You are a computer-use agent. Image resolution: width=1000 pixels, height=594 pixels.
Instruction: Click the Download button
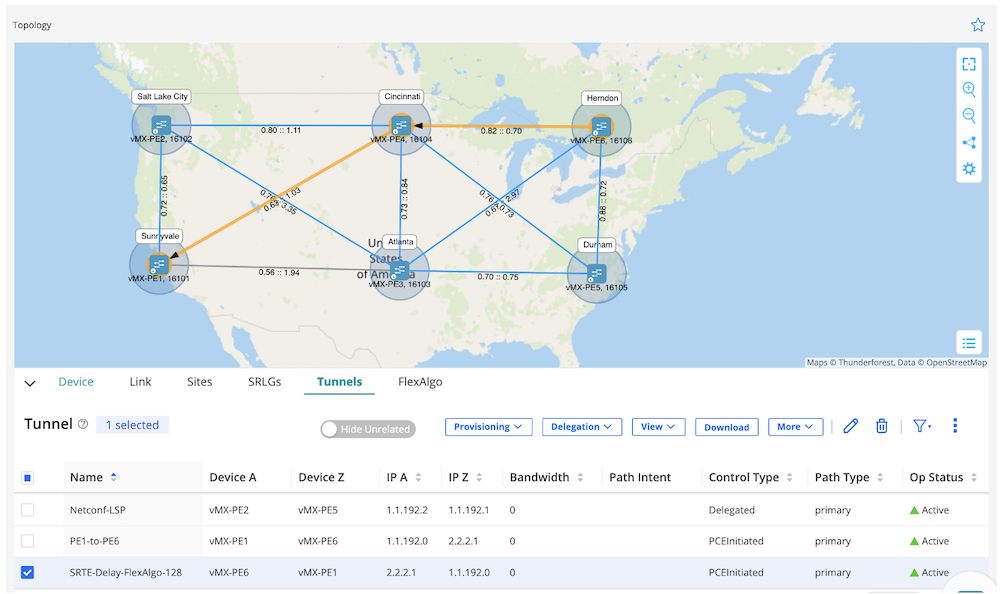tap(726, 427)
